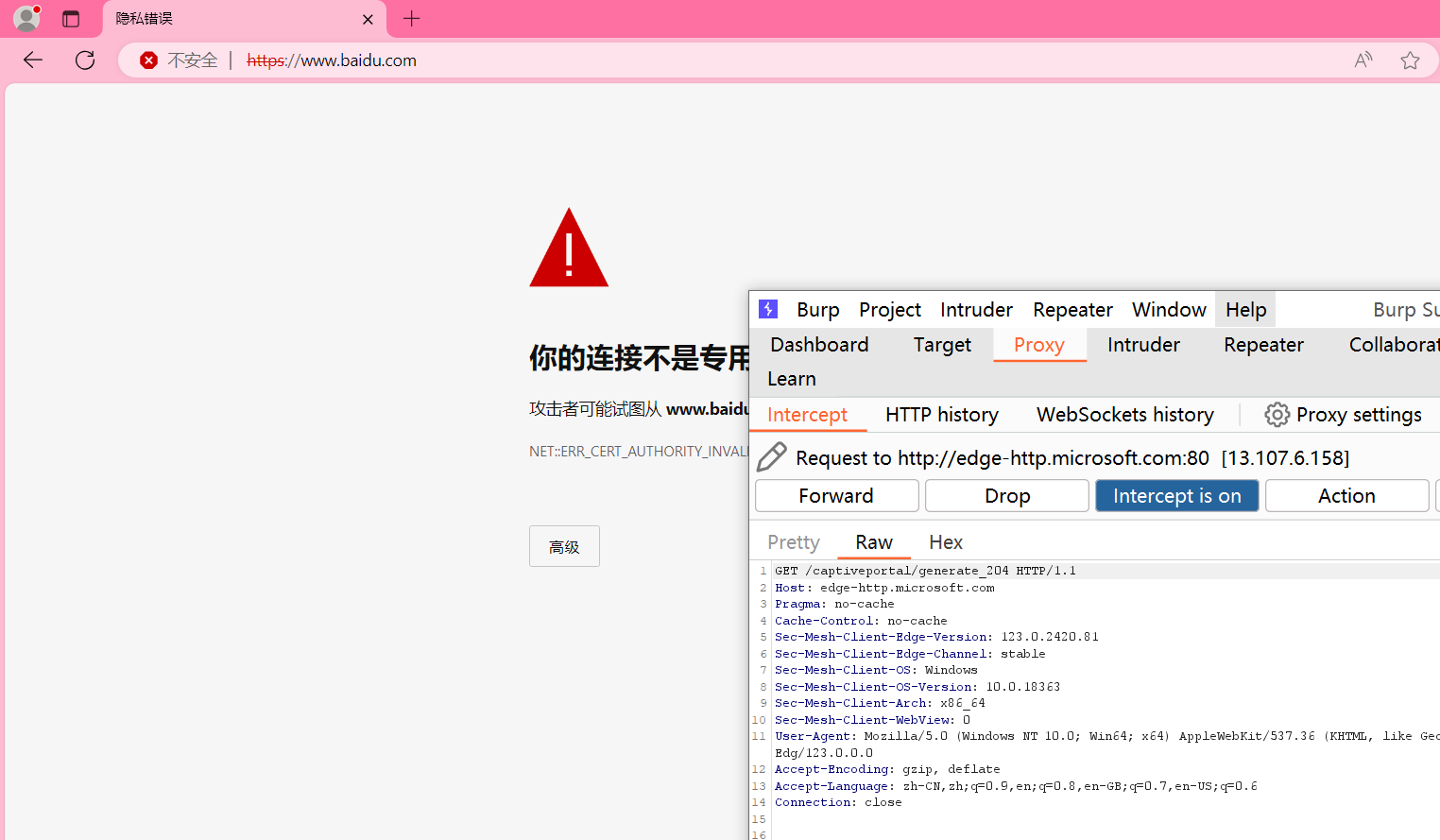Drop the intercepted request
This screenshot has width=1440, height=840.
[x=1006, y=496]
